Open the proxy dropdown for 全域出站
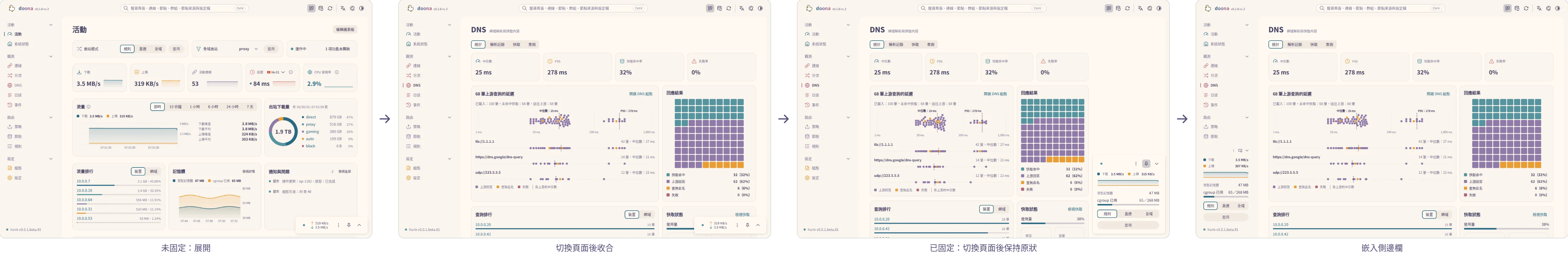 point(248,49)
